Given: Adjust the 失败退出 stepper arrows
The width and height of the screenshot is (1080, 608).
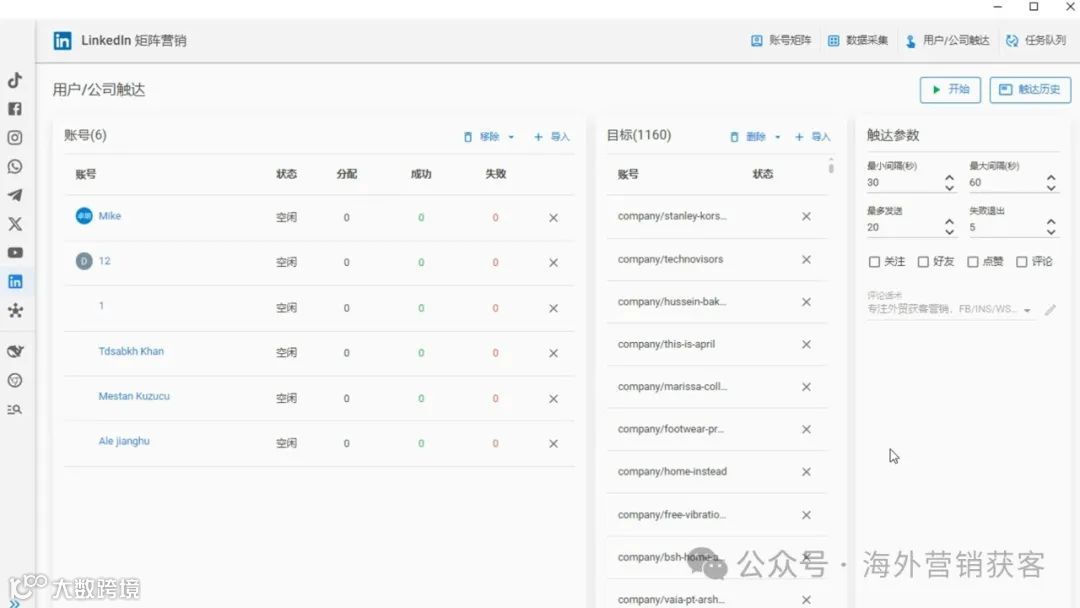Looking at the screenshot, I should [1051, 227].
